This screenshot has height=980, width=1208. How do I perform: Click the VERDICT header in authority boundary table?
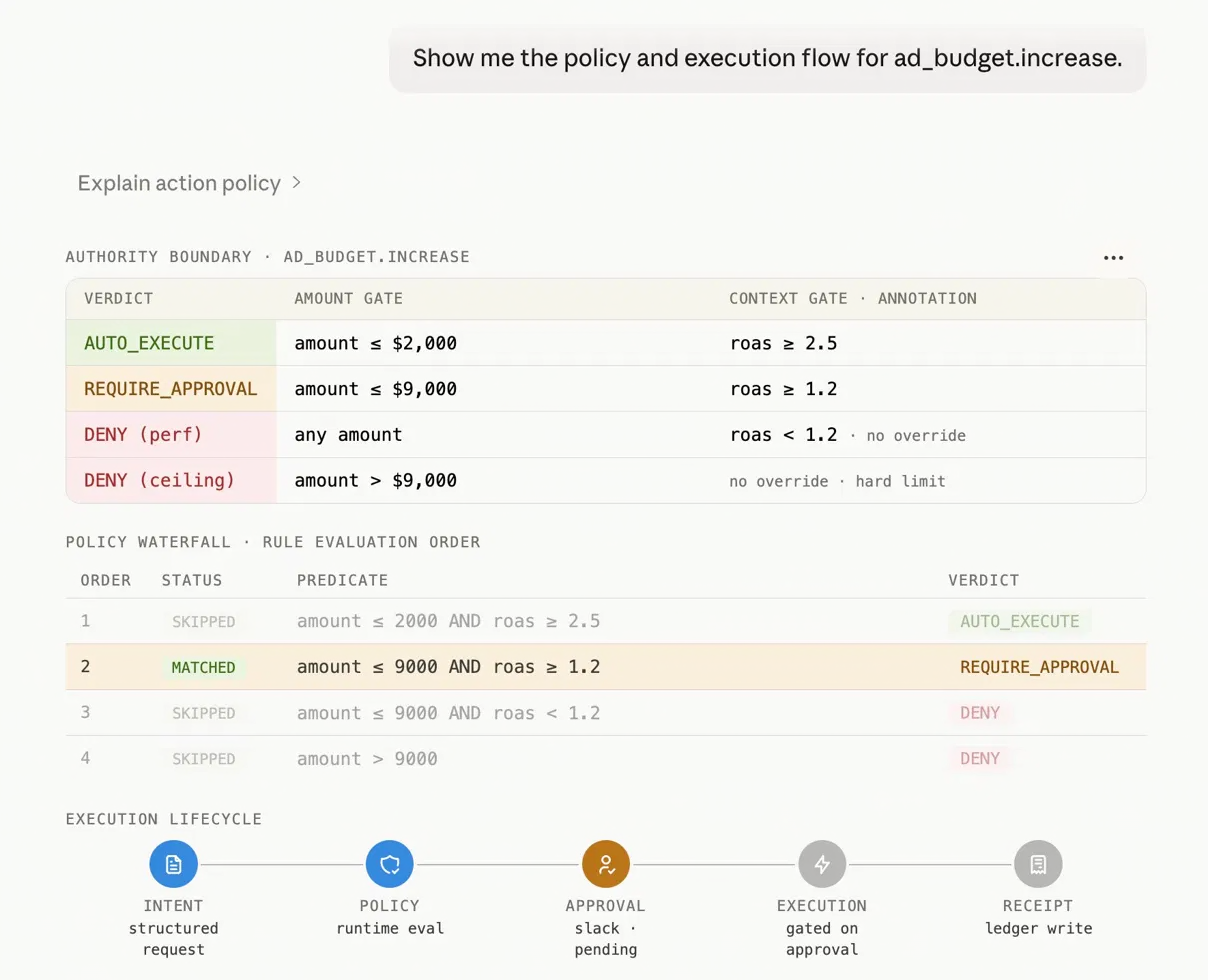pos(118,298)
